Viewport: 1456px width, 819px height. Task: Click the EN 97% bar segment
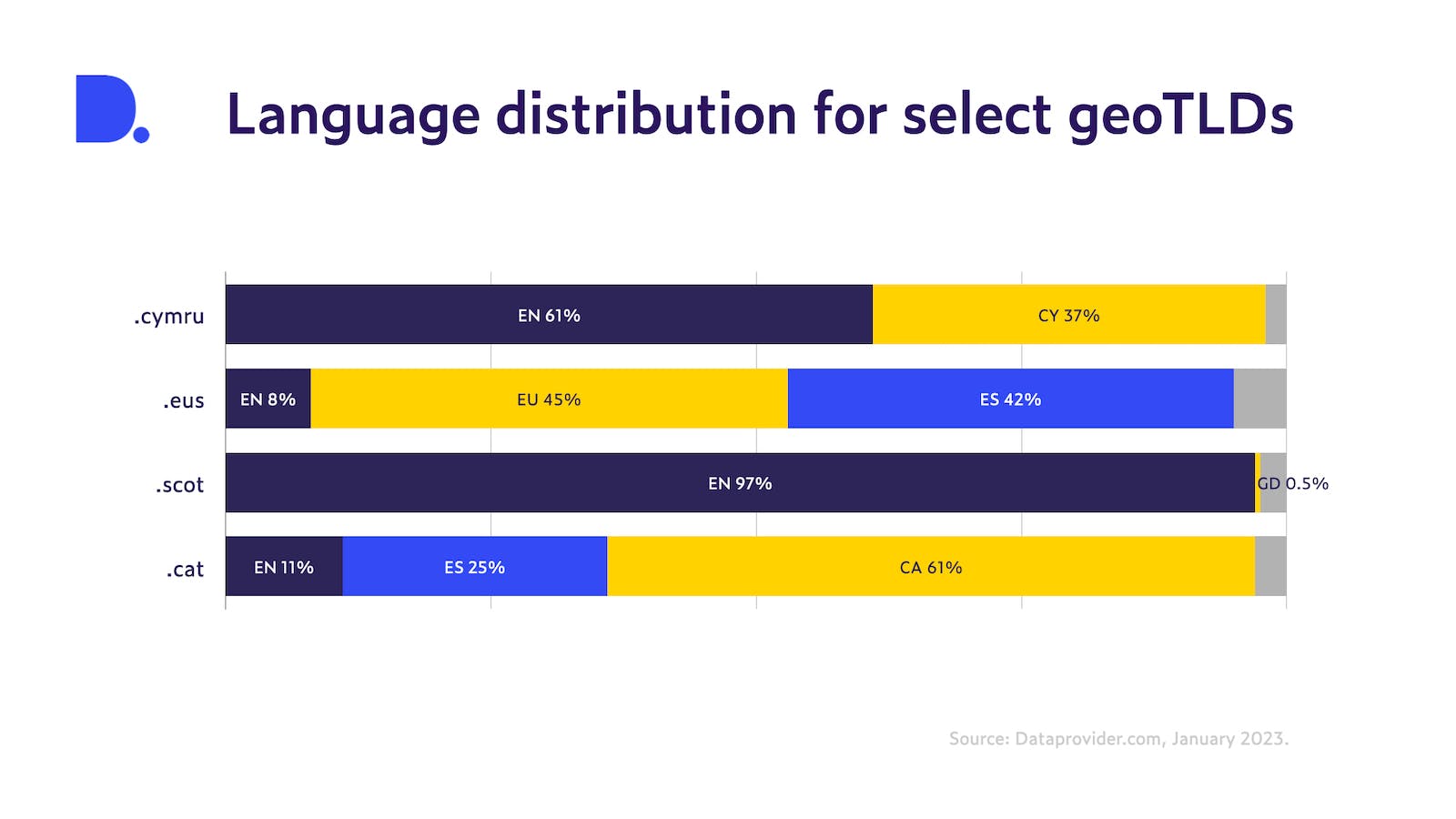[740, 483]
